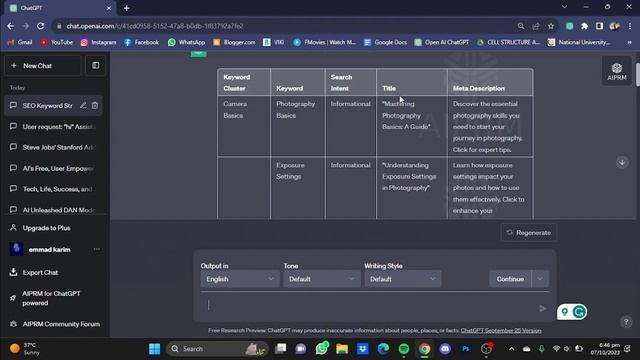This screenshot has height=360, width=640.
Task: Open the Chrome side panel icon
Action: point(599,26)
